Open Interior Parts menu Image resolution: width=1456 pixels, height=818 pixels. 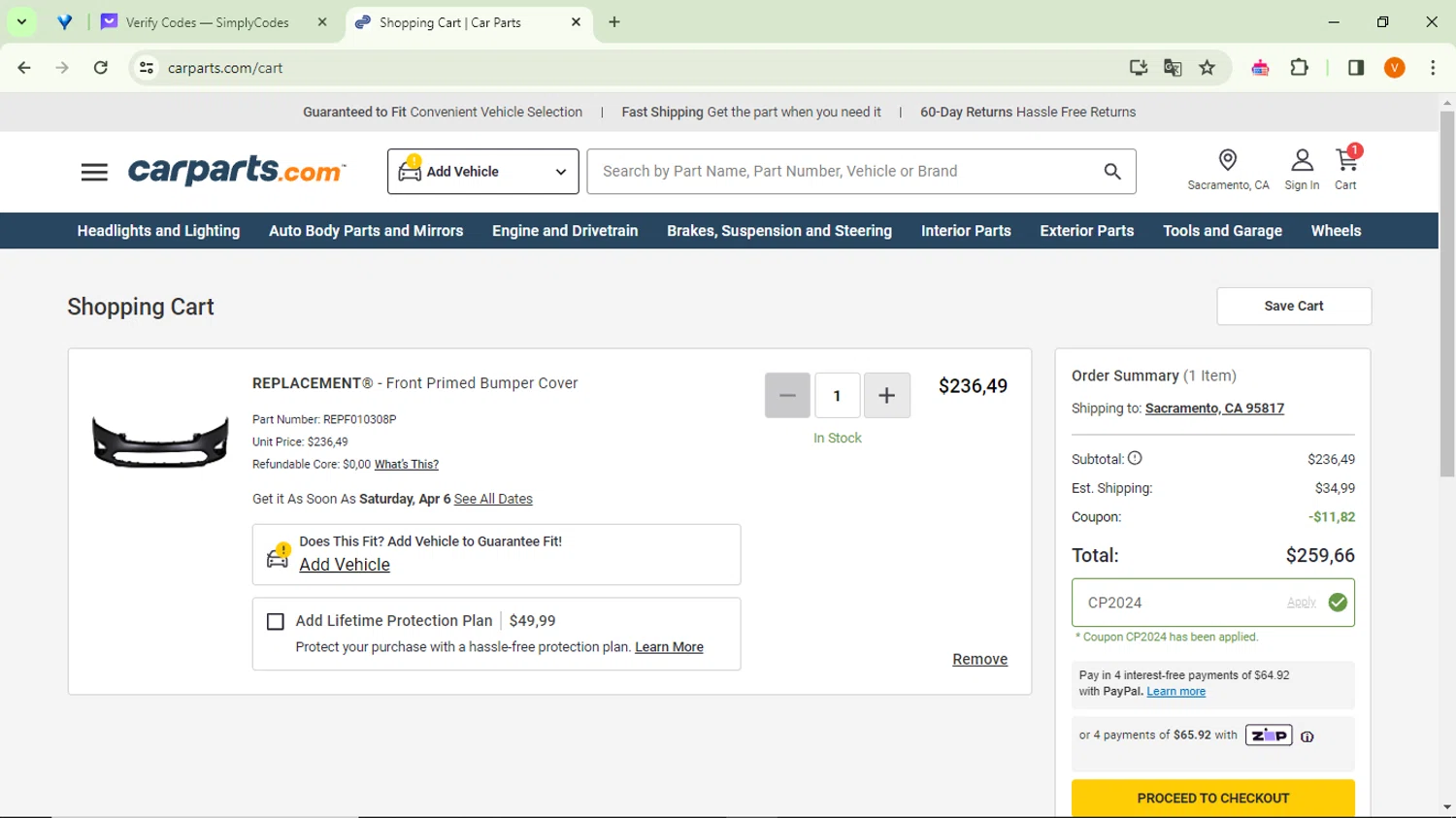click(966, 231)
